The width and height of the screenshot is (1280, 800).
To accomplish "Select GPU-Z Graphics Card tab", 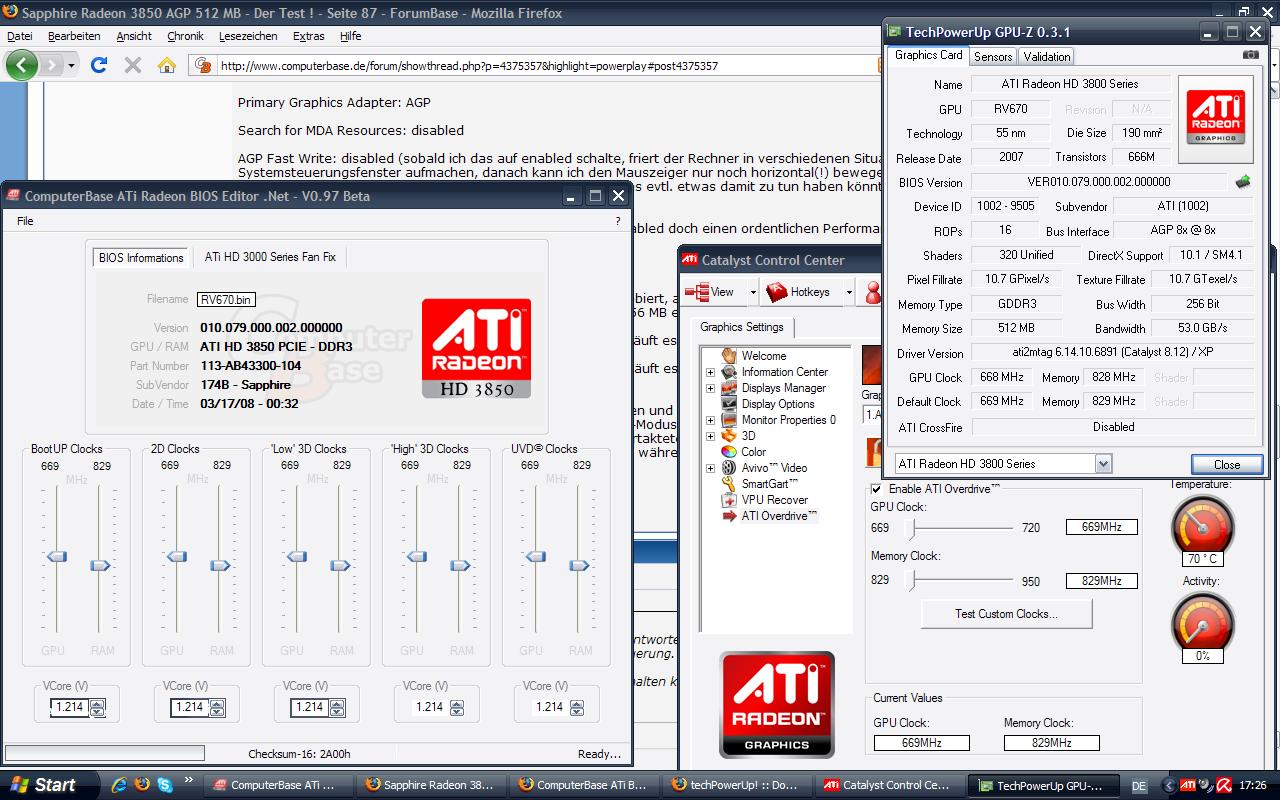I will tap(928, 56).
